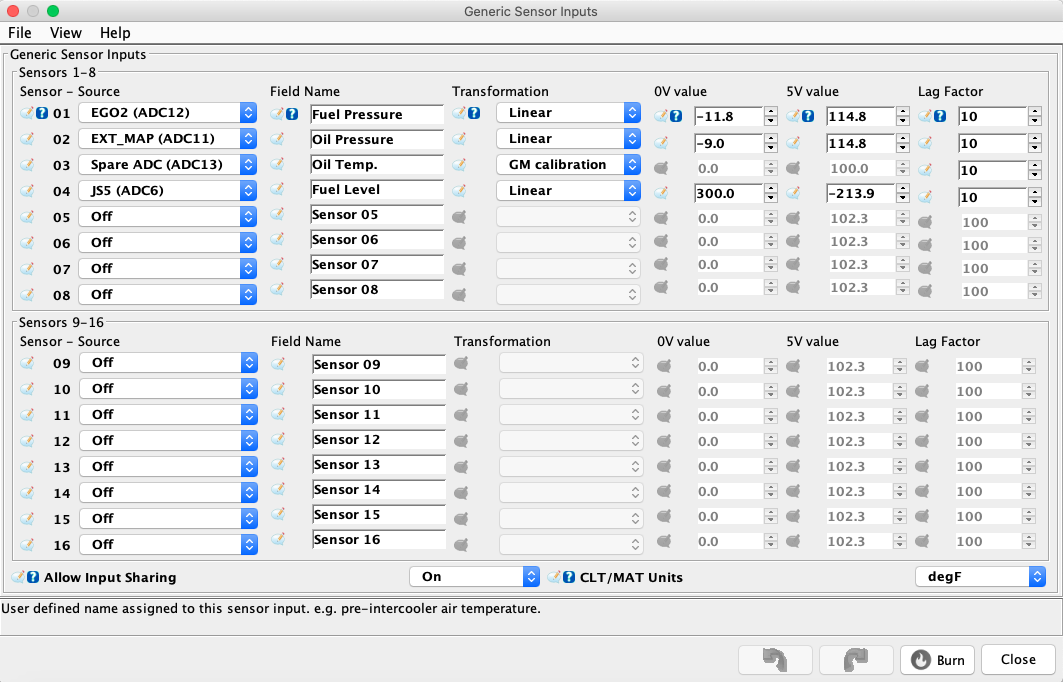This screenshot has width=1063, height=682.
Task: Click the Close button
Action: point(1018,660)
